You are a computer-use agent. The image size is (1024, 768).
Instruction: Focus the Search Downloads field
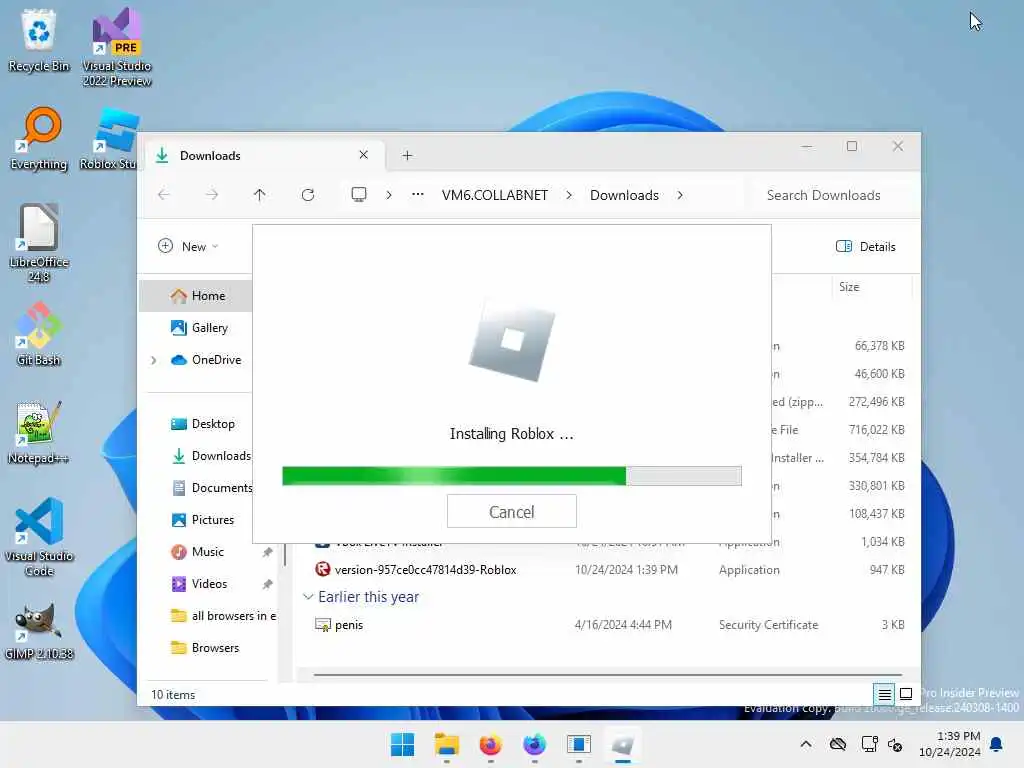coord(833,195)
